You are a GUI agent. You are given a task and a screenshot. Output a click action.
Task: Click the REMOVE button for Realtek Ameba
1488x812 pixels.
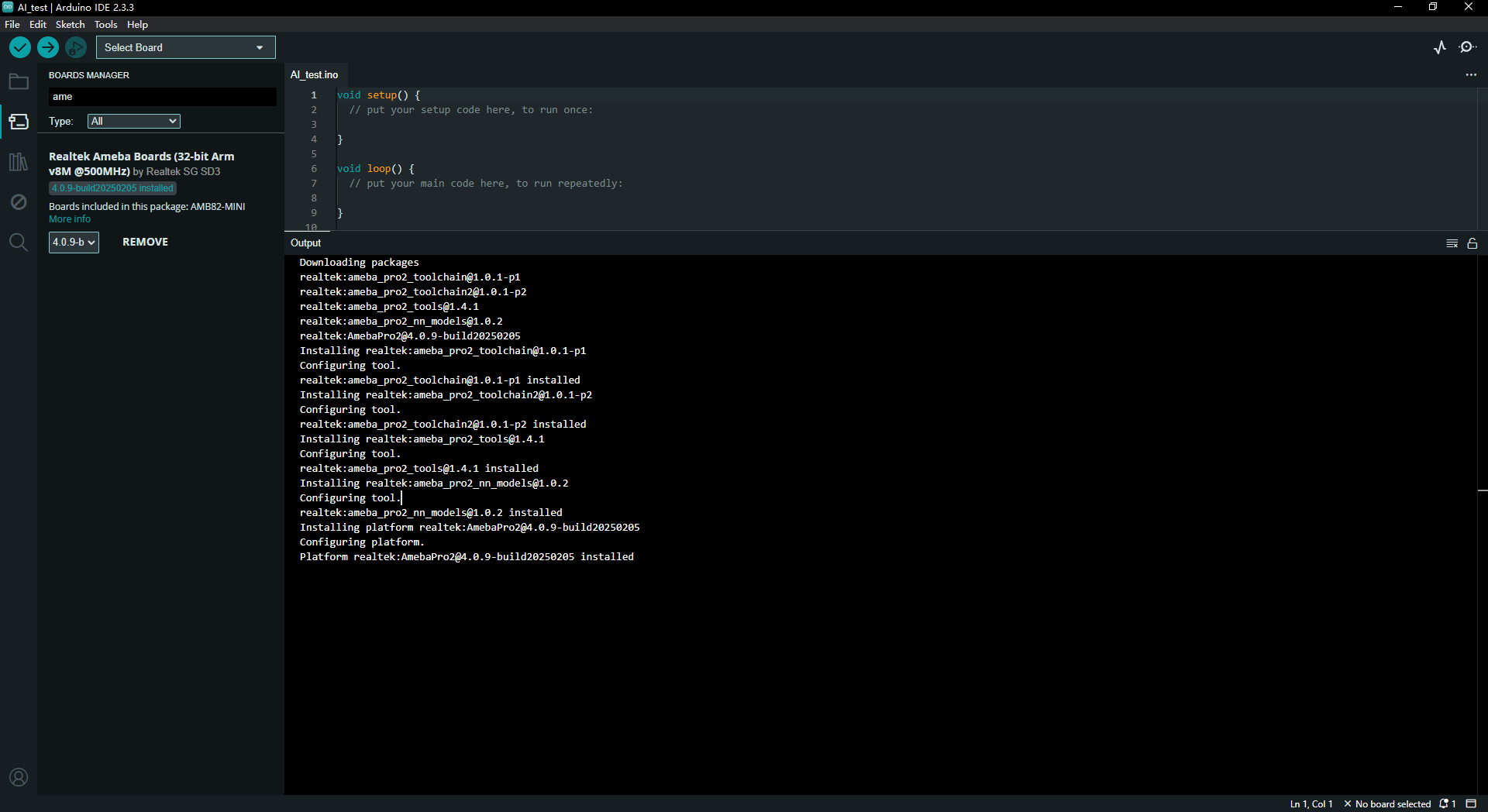(145, 243)
